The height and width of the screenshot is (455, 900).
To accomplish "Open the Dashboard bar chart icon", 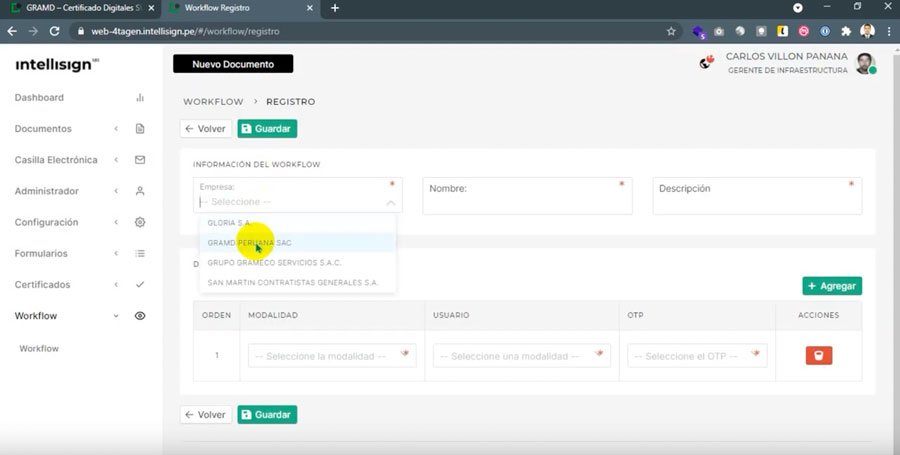I will pyautogui.click(x=139, y=98).
